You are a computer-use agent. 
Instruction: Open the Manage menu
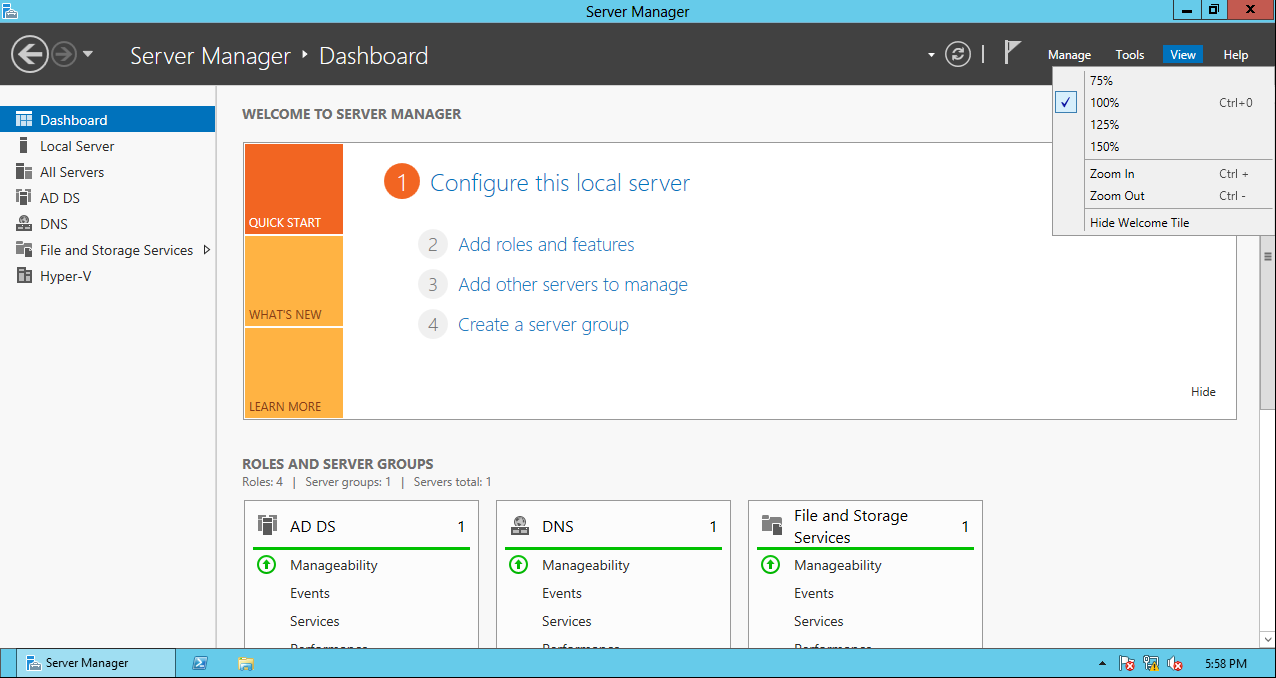pyautogui.click(x=1069, y=54)
